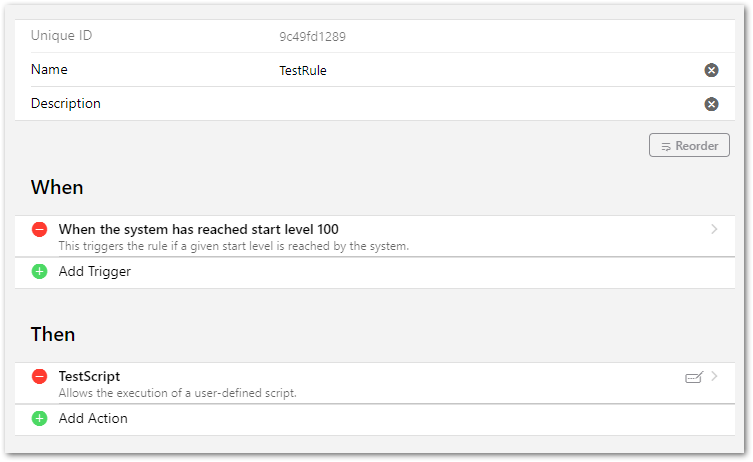Clear the Name field with the X icon
This screenshot has height=462, width=753.
(711, 70)
